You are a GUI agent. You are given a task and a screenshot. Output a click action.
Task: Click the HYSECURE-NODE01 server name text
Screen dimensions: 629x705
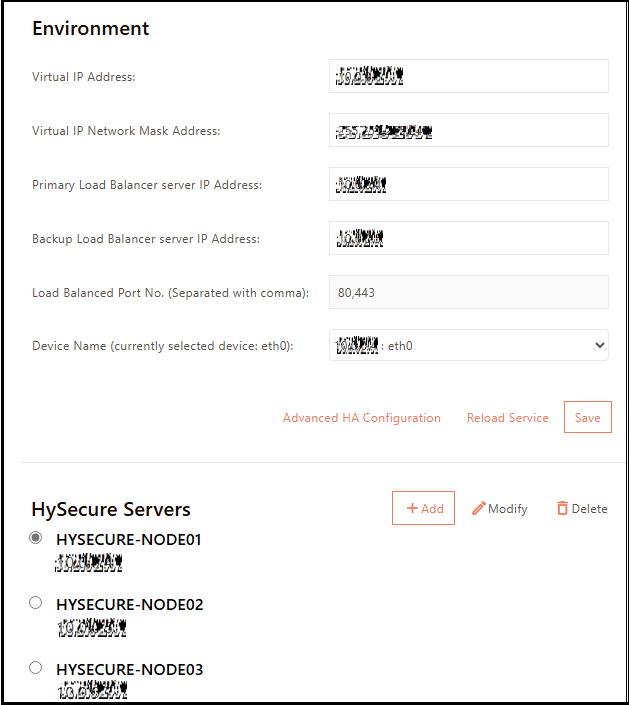129,540
